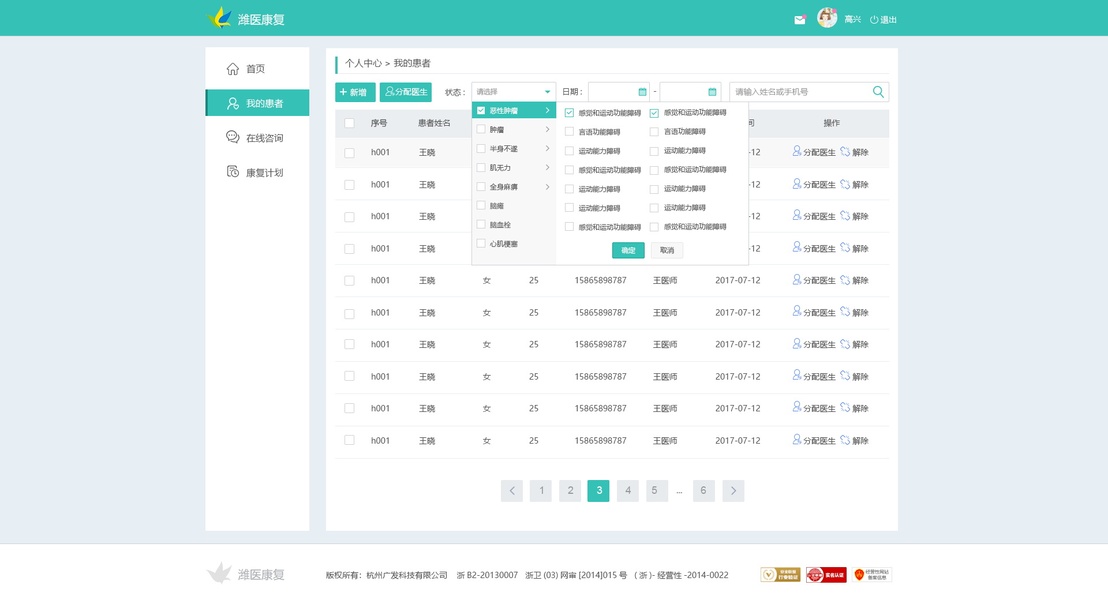
Task: Click the green 分配医生 toolbar button
Action: [406, 92]
